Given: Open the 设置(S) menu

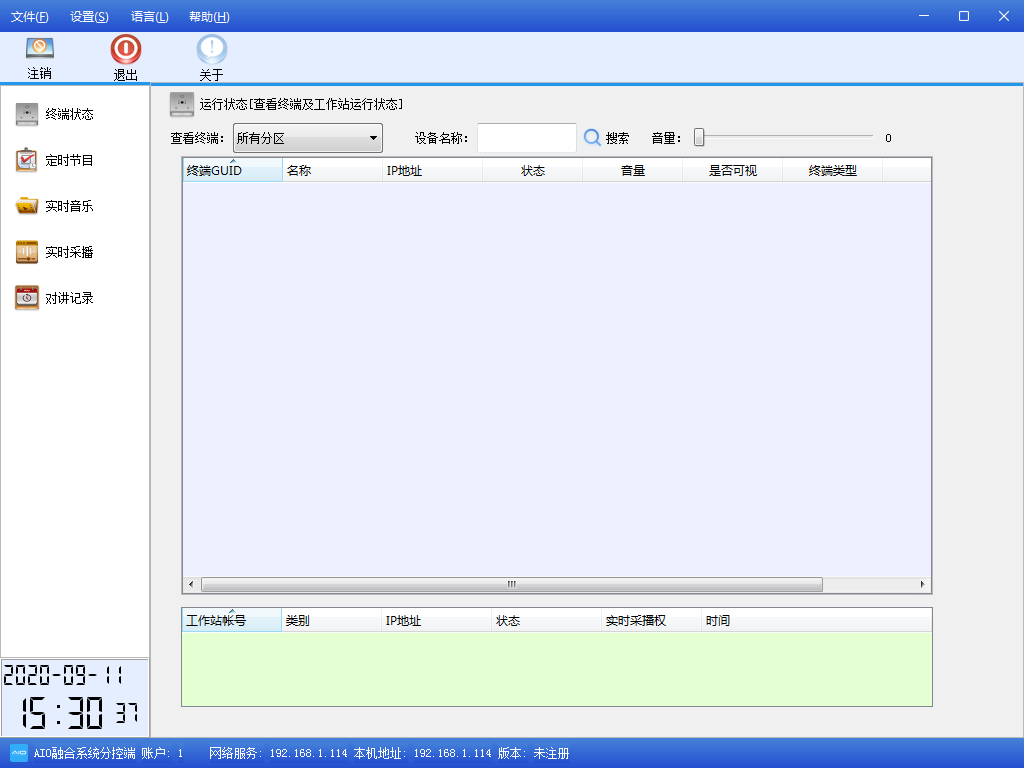Looking at the screenshot, I should 89,16.
